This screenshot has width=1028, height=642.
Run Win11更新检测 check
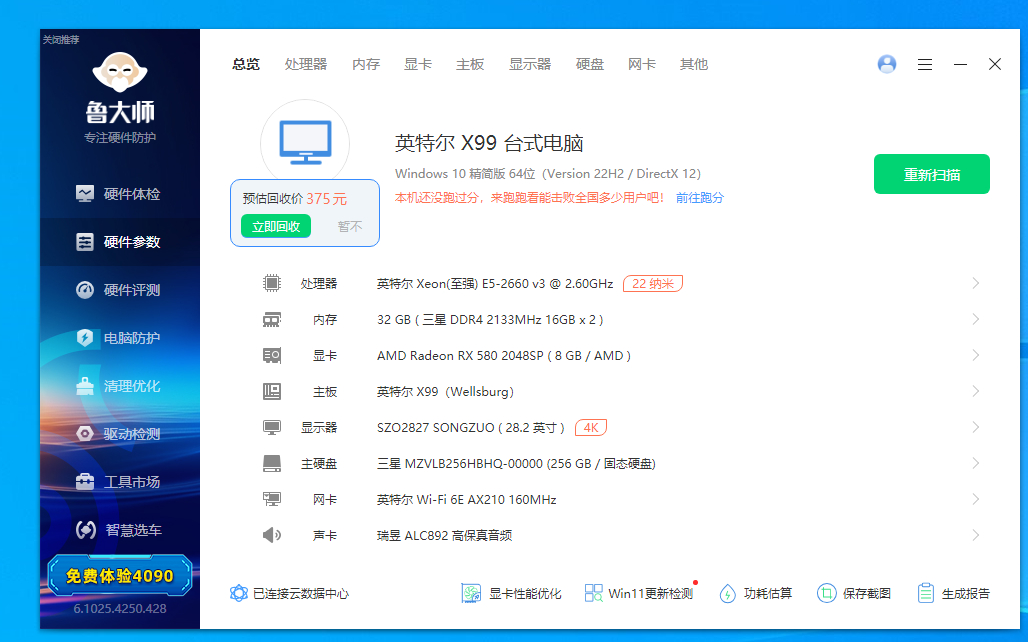pyautogui.click(x=639, y=593)
